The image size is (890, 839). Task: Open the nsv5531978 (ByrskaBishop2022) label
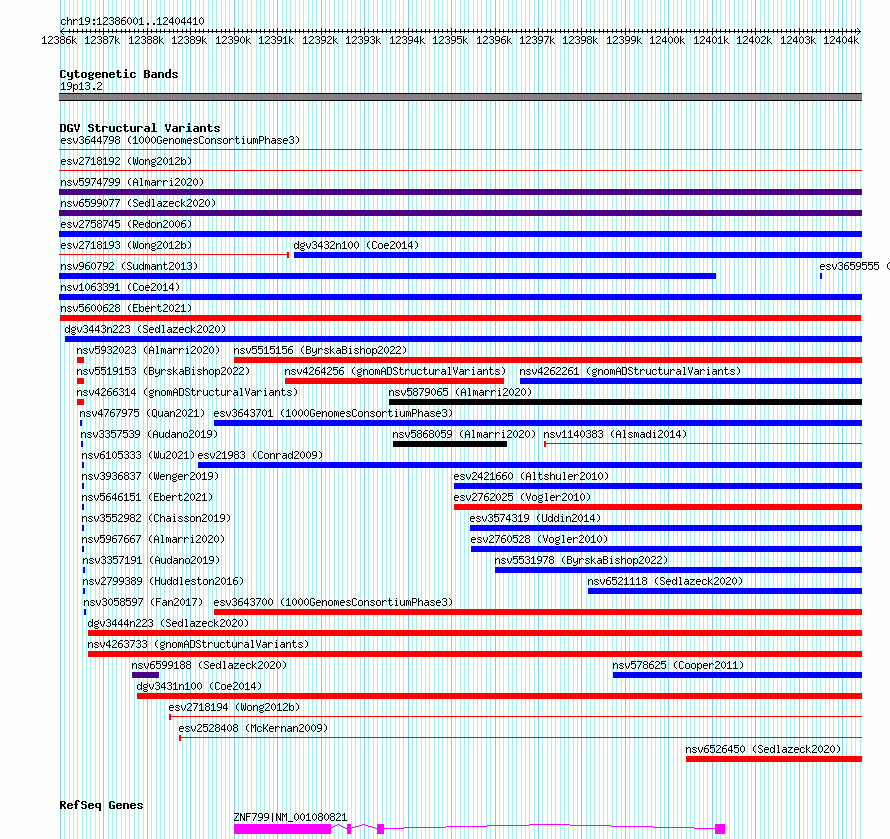pos(581,560)
